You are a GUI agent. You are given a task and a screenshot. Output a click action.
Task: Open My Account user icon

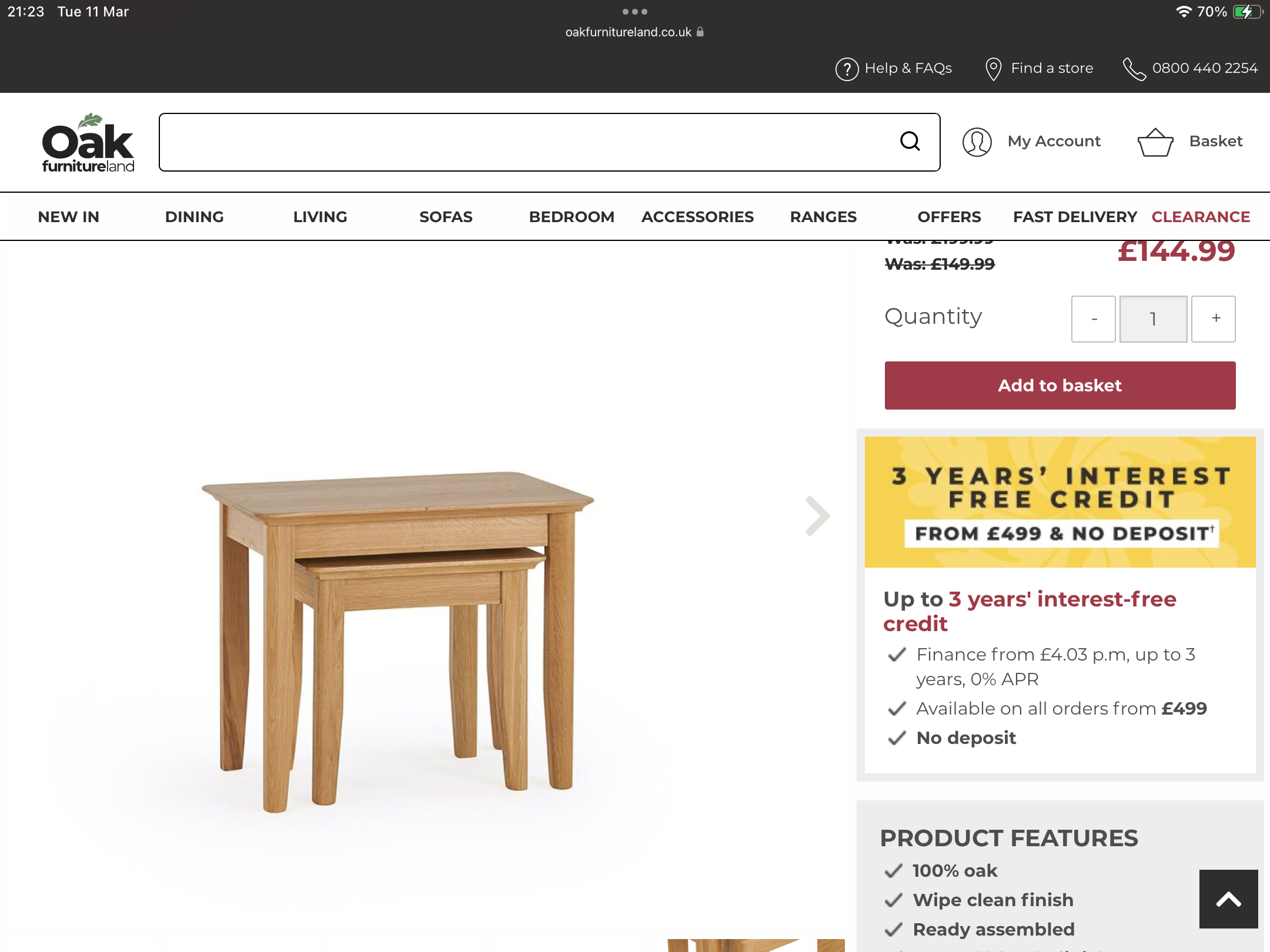coord(977,142)
